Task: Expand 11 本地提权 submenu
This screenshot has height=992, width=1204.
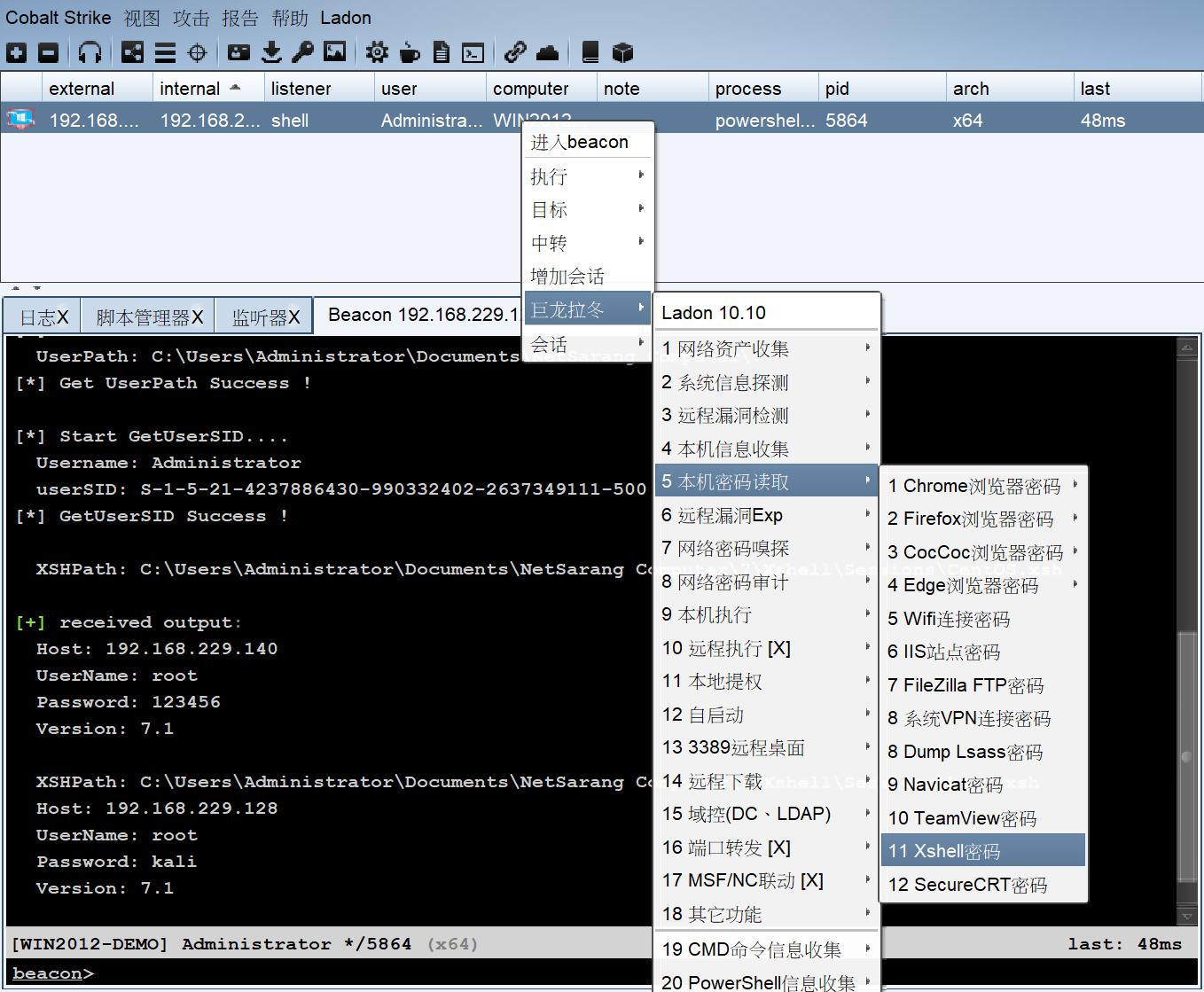Action: tap(767, 681)
